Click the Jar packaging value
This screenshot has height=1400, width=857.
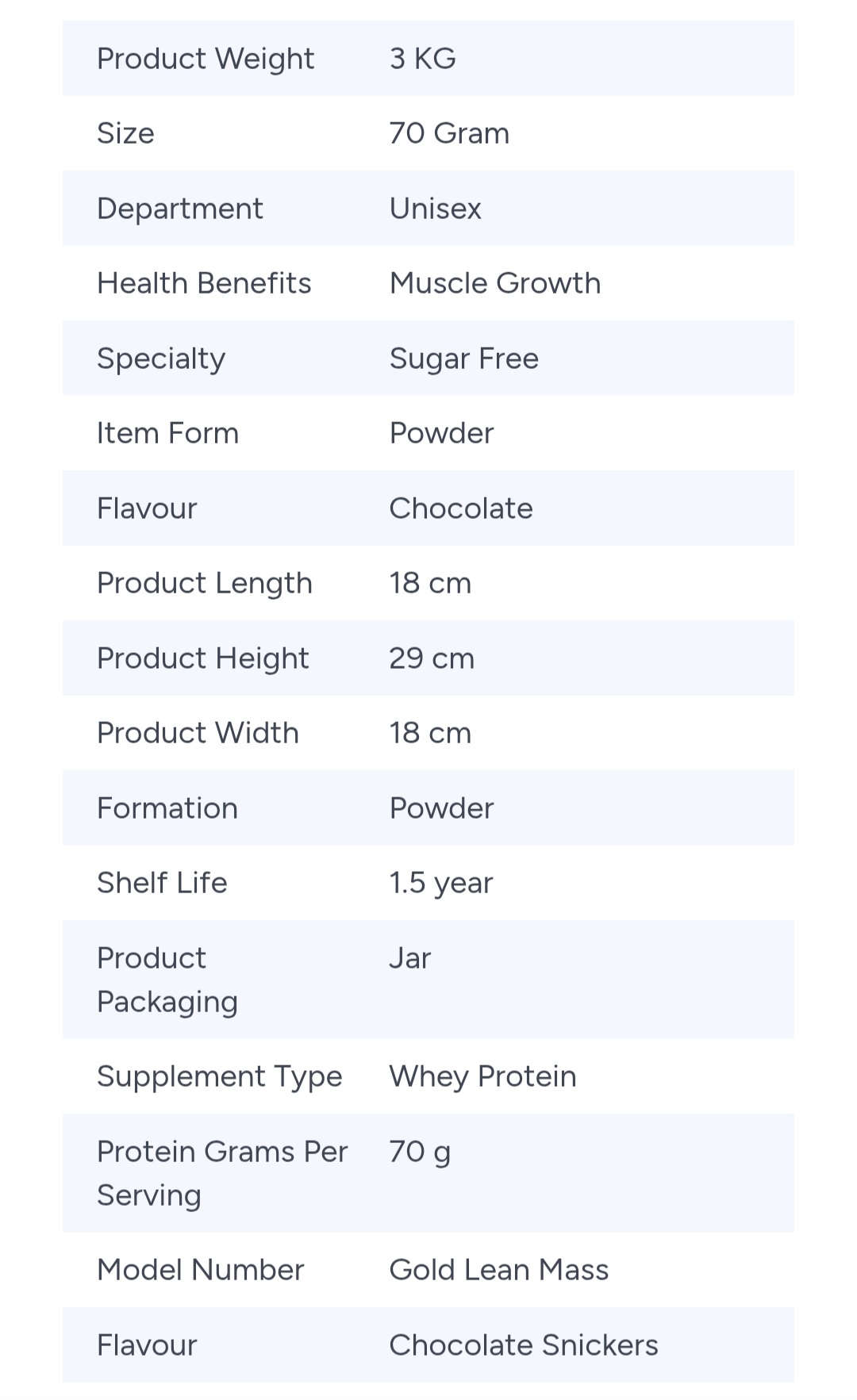point(409,958)
